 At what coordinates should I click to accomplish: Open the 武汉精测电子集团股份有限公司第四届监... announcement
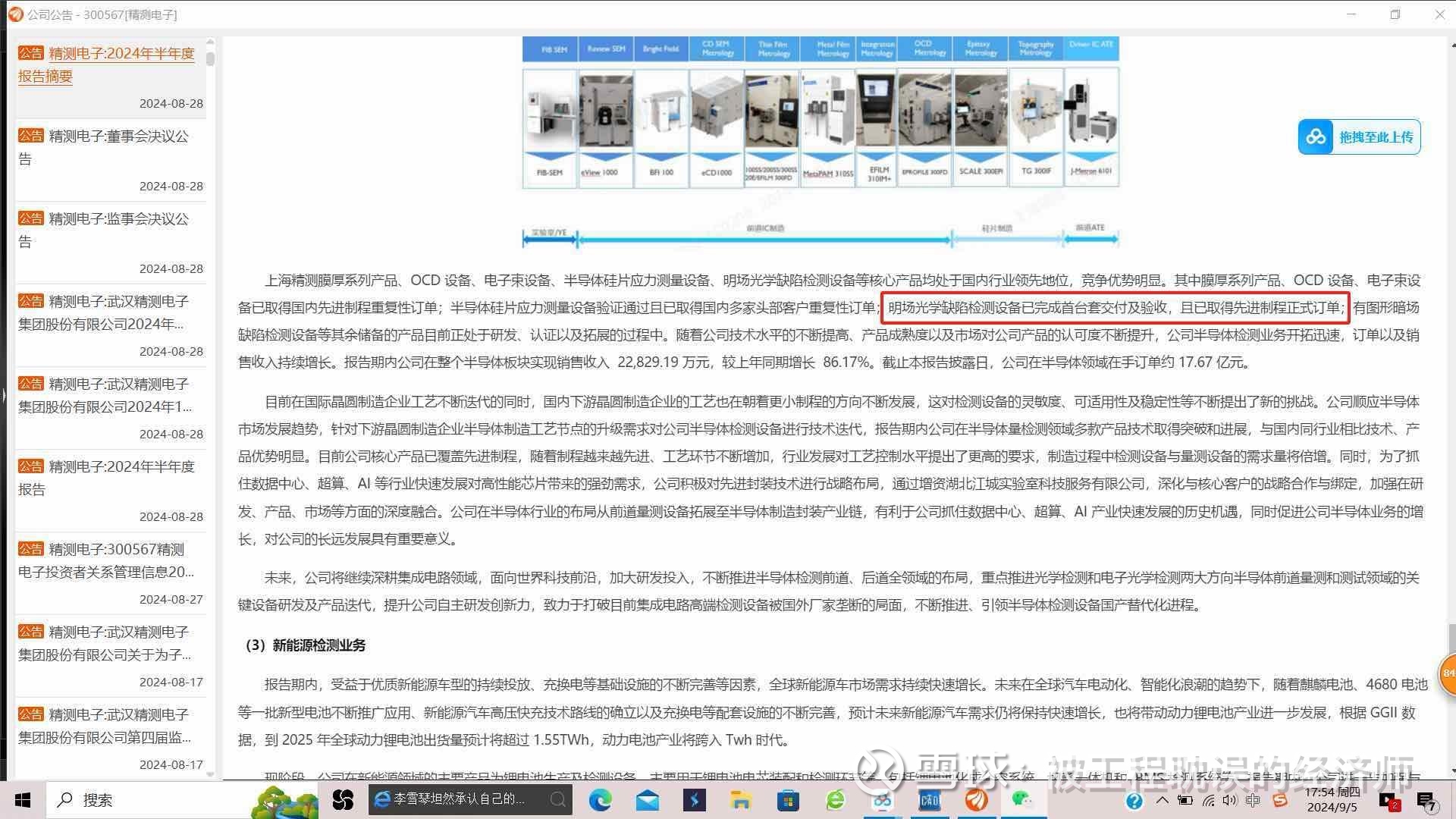coord(105,726)
